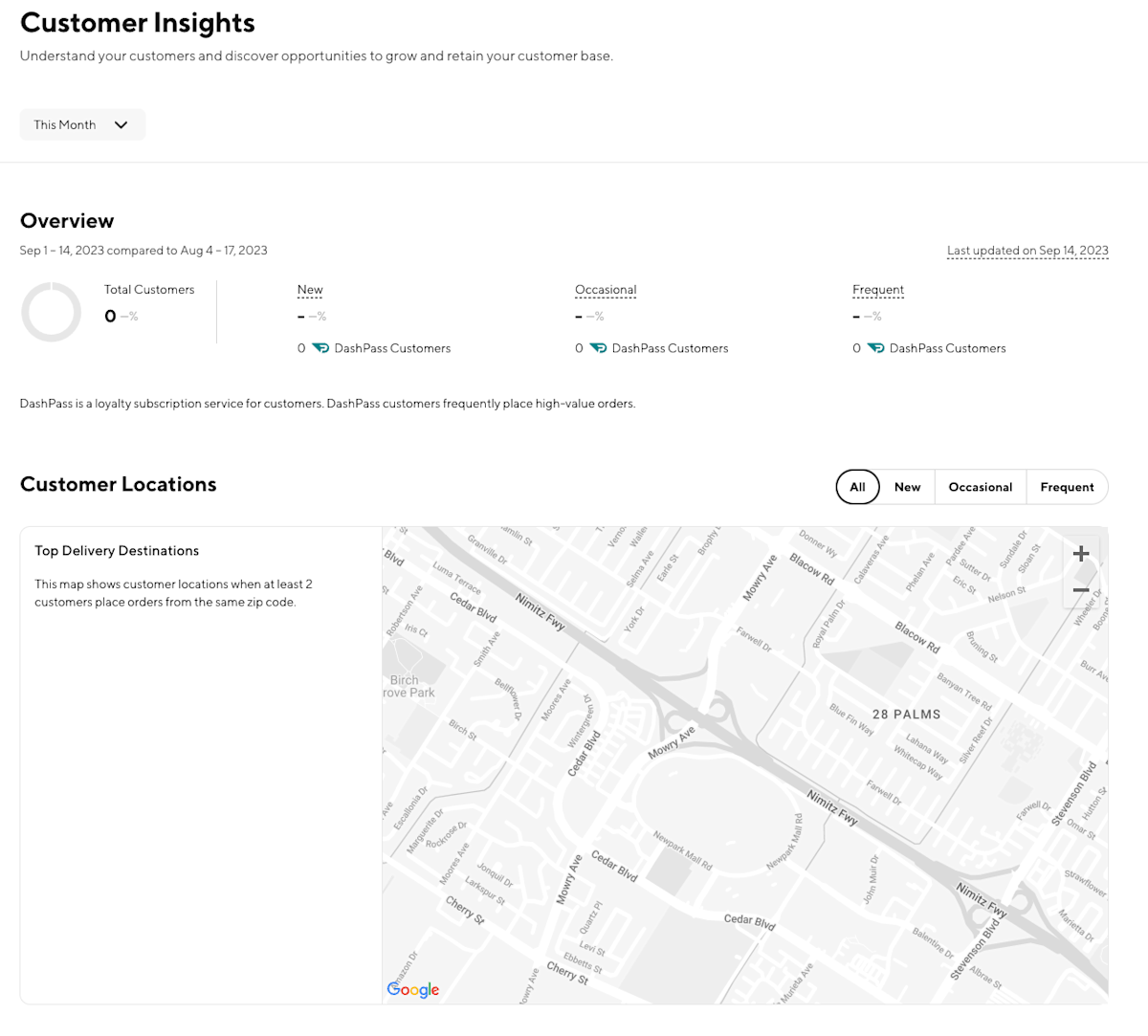The image size is (1148, 1036).
Task: Zoom out on the delivery map
Action: 1081,590
